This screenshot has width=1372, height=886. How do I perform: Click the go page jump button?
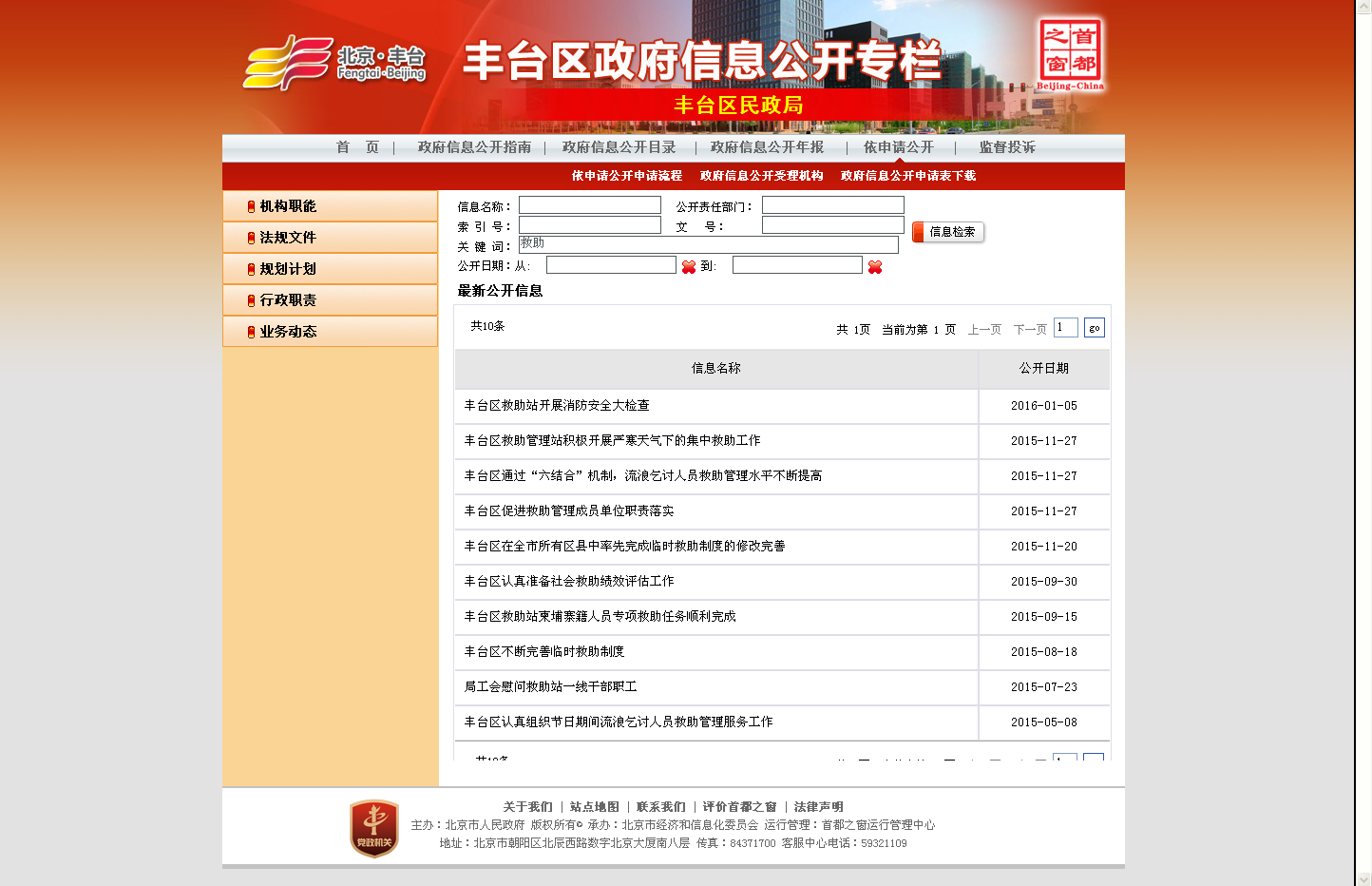coord(1094,328)
